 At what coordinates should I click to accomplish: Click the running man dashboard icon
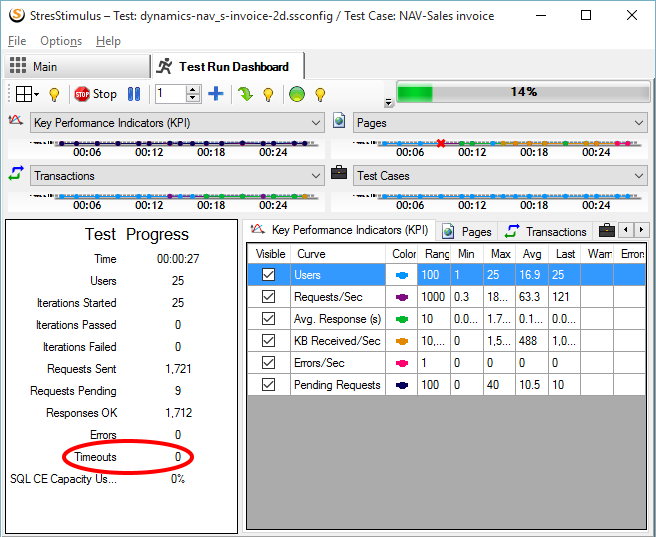(164, 66)
